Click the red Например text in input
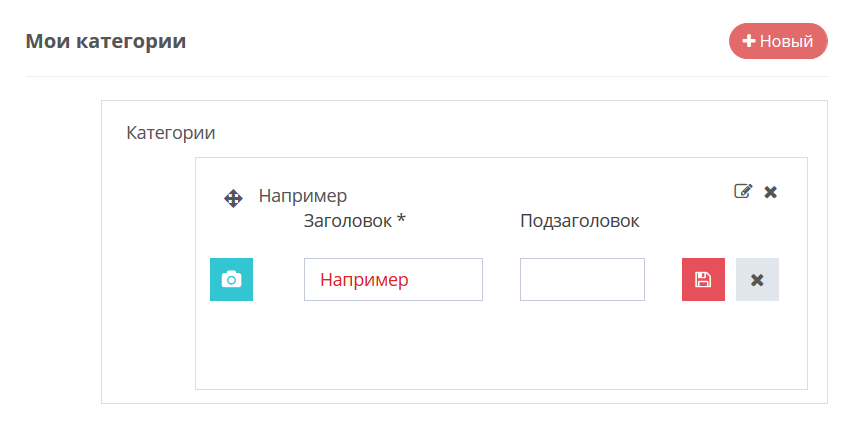This screenshot has height=435, width=852. (x=364, y=280)
